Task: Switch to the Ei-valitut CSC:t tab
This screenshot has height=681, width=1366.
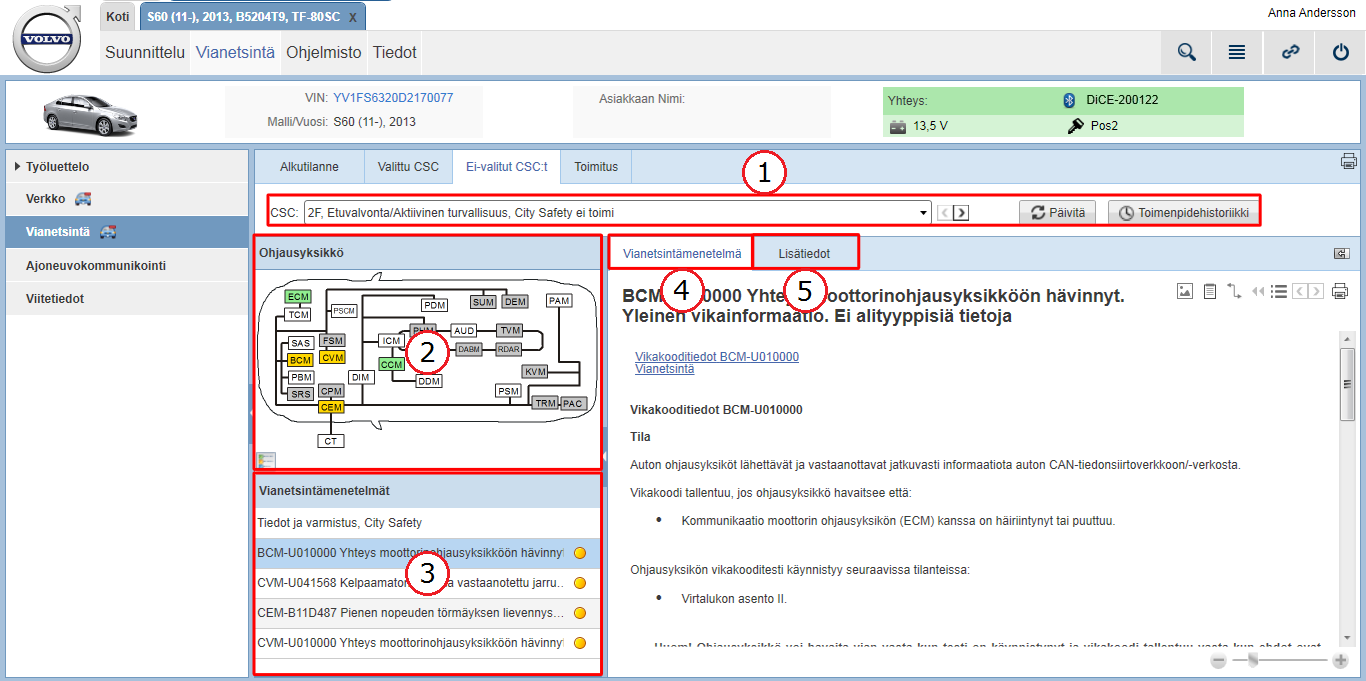Action: pos(506,167)
